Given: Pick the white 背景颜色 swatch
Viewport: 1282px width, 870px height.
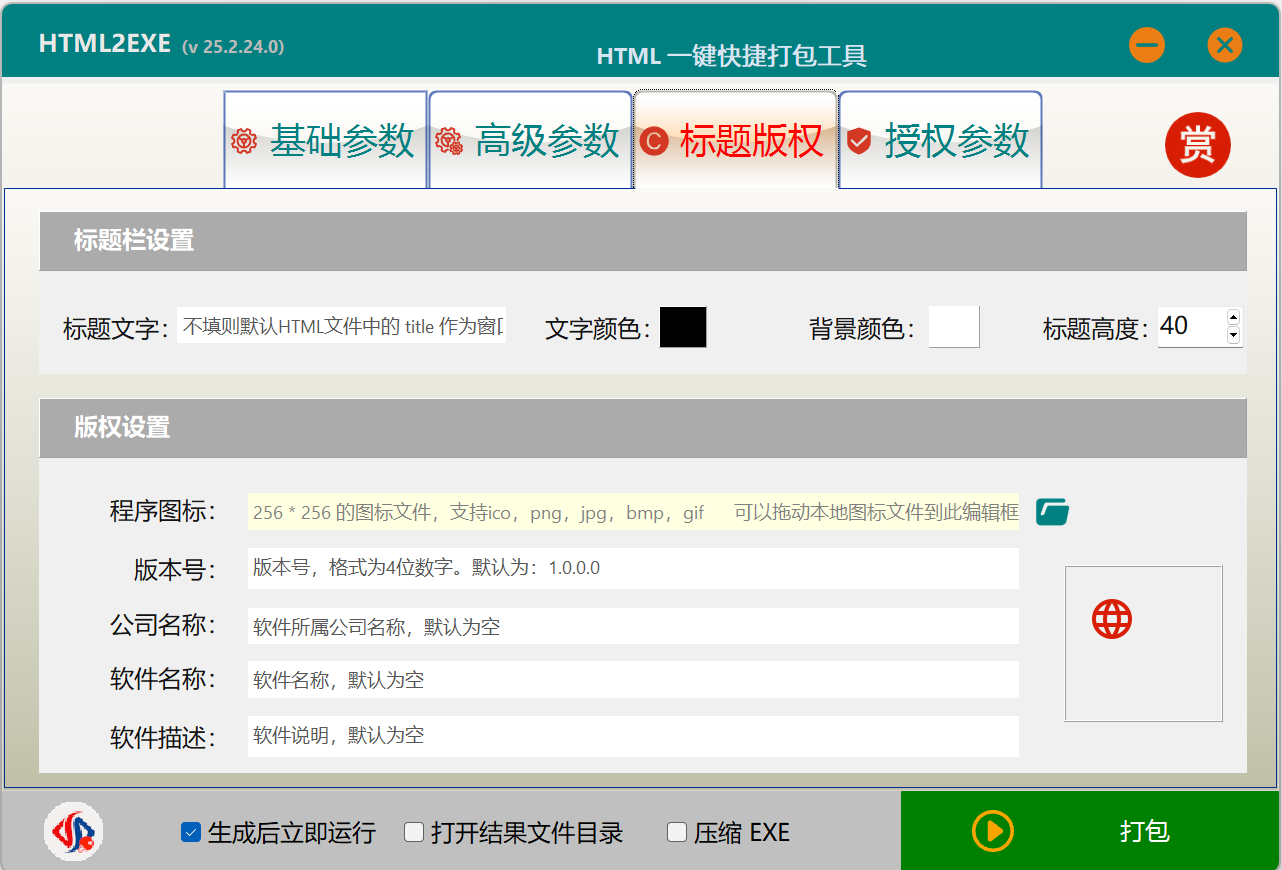Looking at the screenshot, I should coord(954,327).
